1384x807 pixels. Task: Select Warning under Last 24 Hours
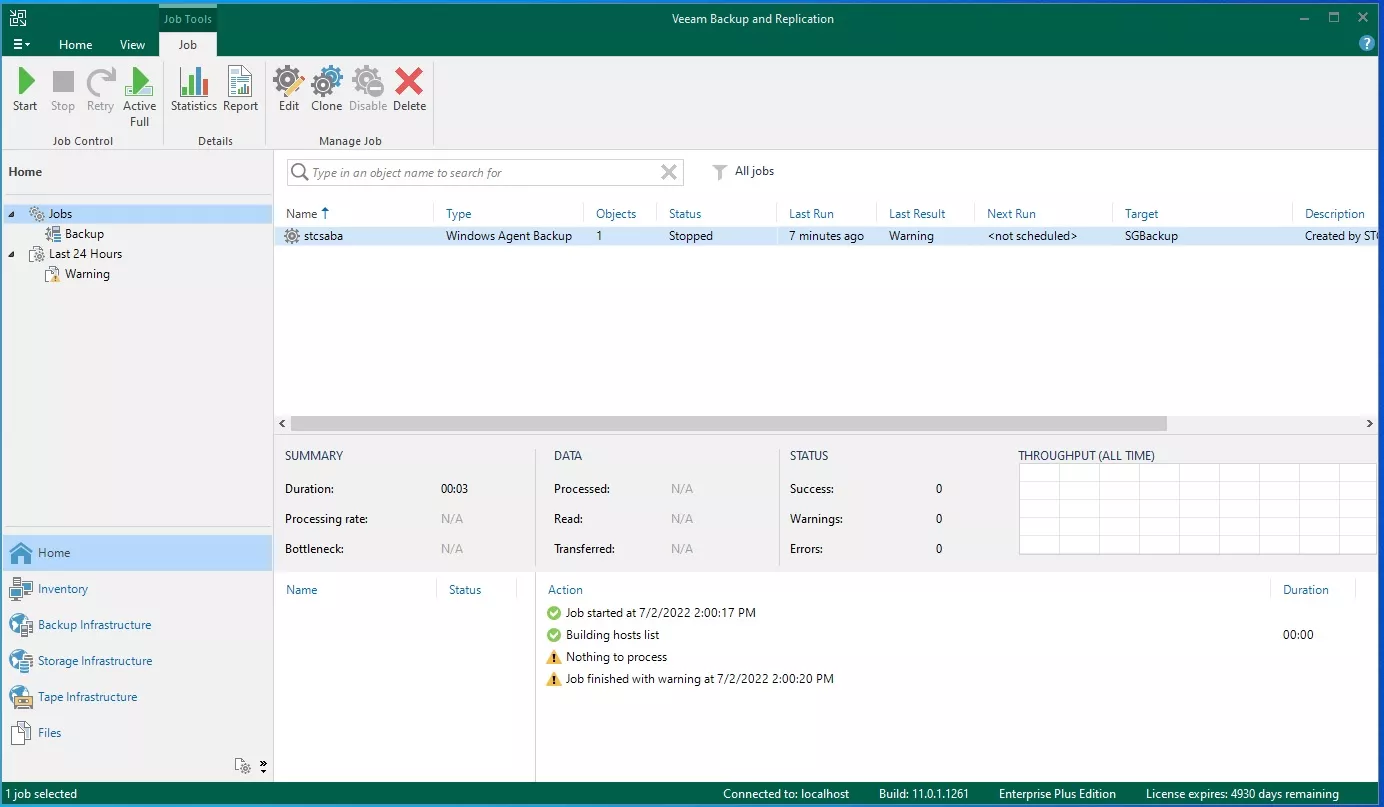point(87,274)
